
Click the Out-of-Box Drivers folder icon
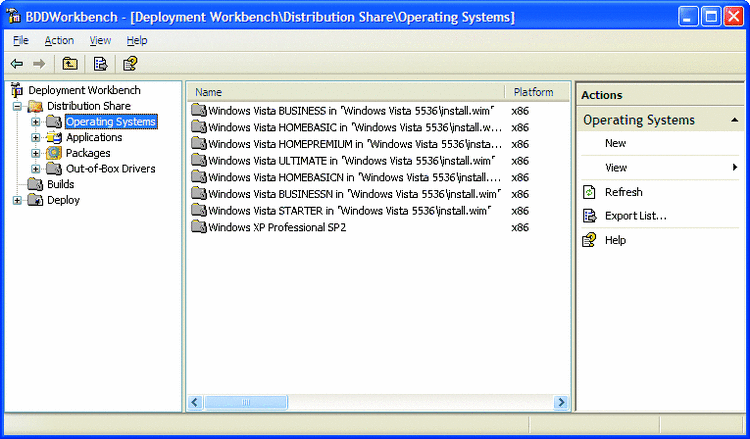[x=54, y=169]
